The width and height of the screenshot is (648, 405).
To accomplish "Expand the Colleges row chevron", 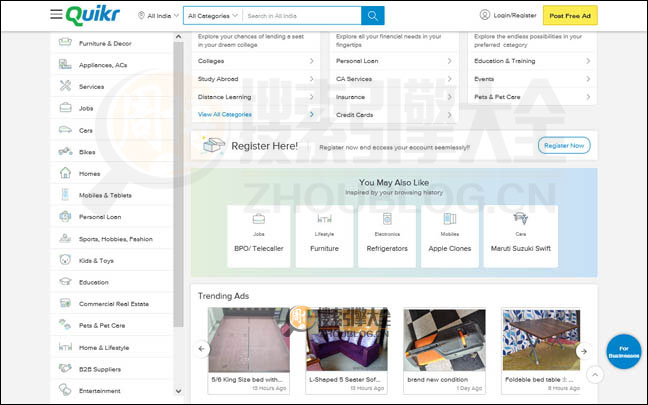I will (312, 61).
